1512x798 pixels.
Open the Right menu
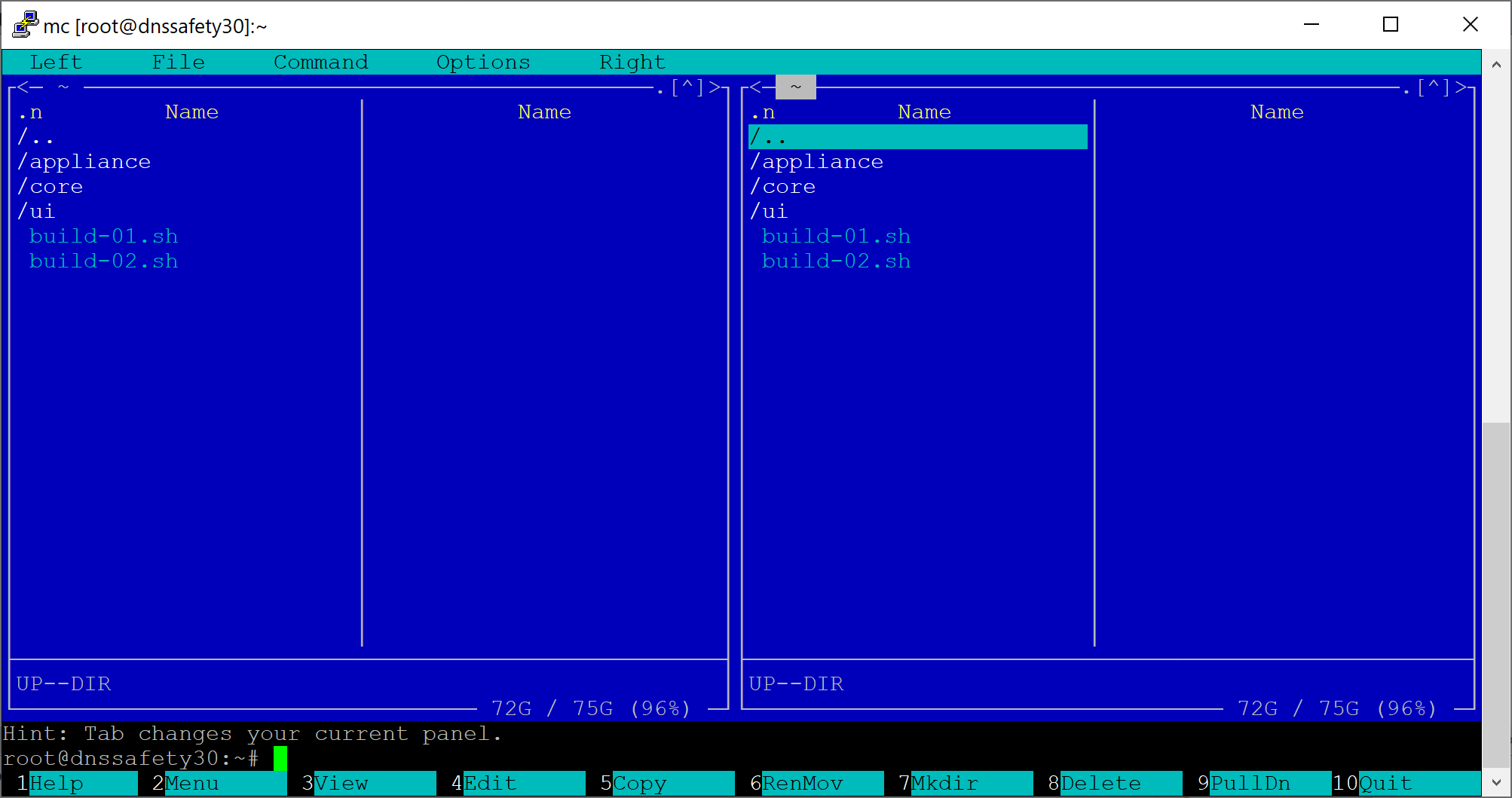pyautogui.click(x=632, y=62)
